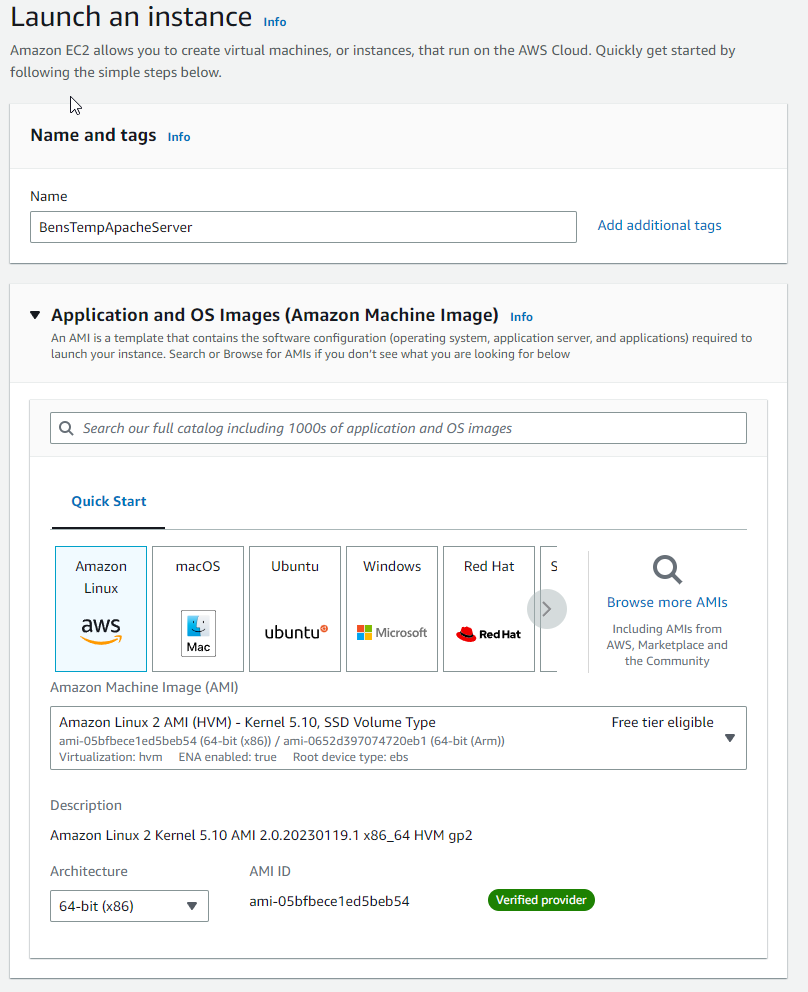This screenshot has height=992, width=808.
Task: Click the aws logo in Amazon Linux tile
Action: [101, 630]
